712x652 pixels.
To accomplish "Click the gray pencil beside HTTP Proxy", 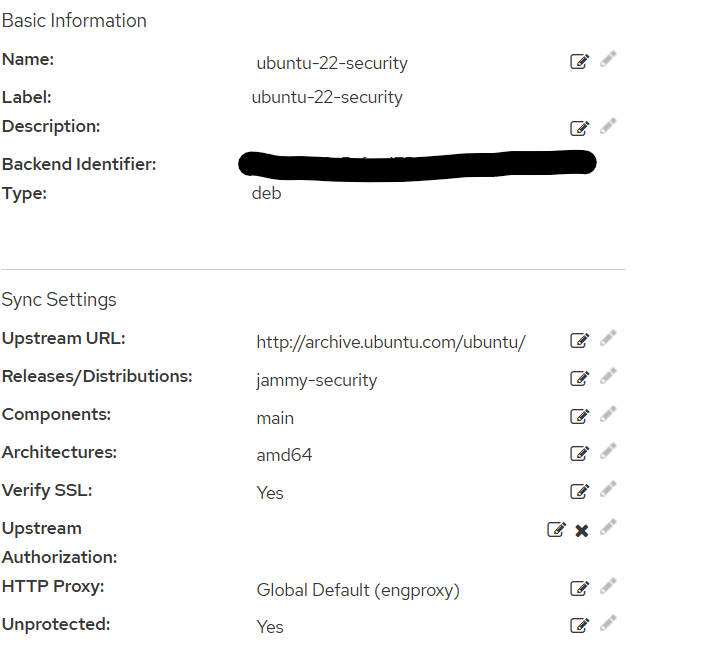I will [608, 587].
